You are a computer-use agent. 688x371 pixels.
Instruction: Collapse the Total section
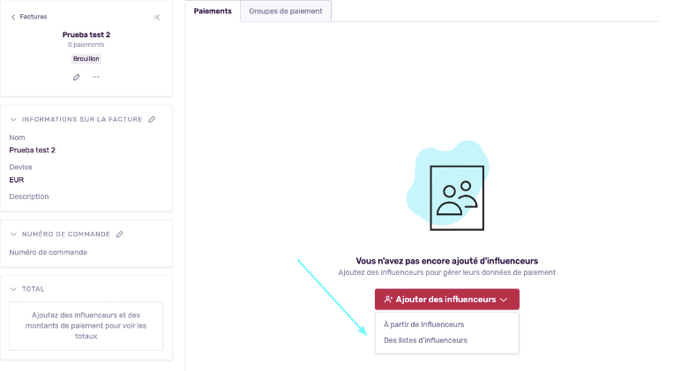pos(13,289)
